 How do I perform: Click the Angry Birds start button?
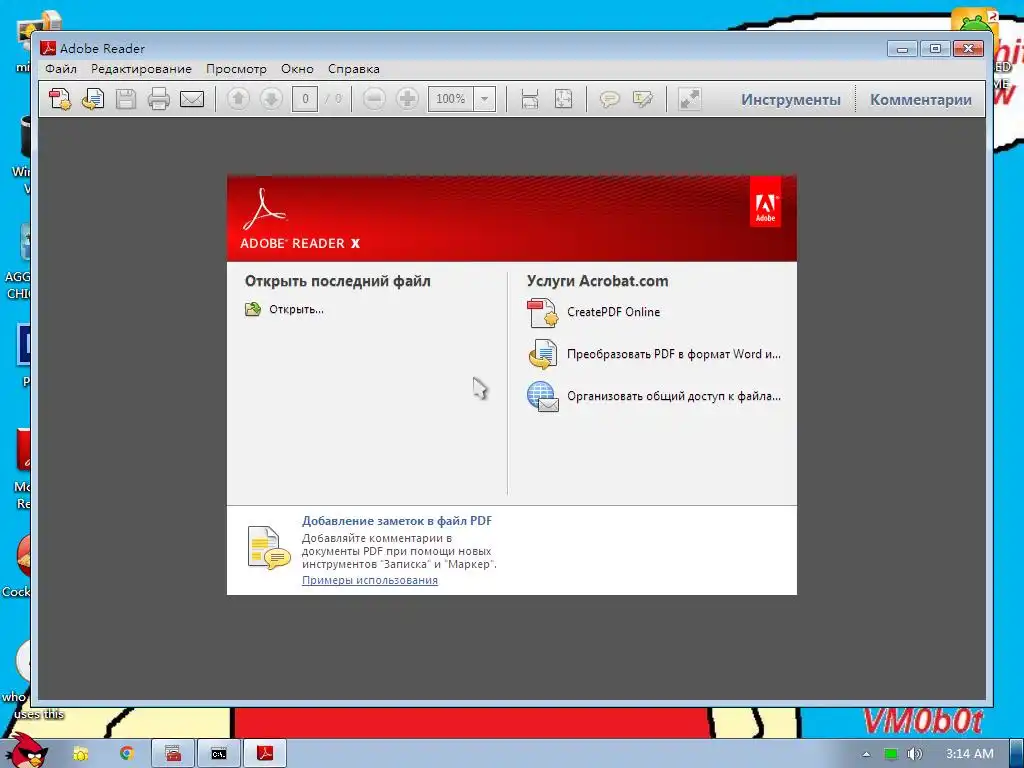pyautogui.click(x=26, y=751)
